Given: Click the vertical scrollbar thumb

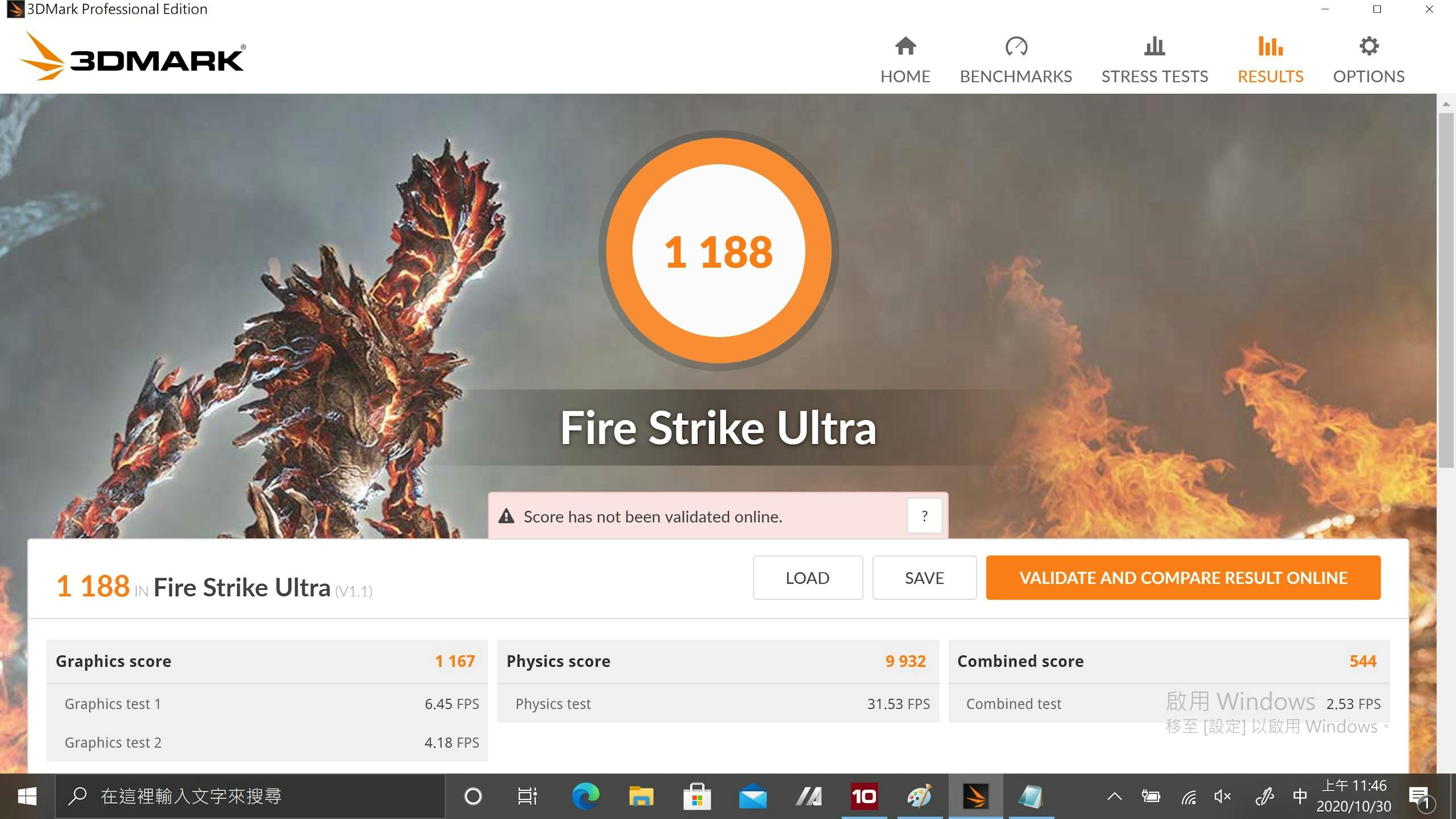Looking at the screenshot, I should [1446, 290].
